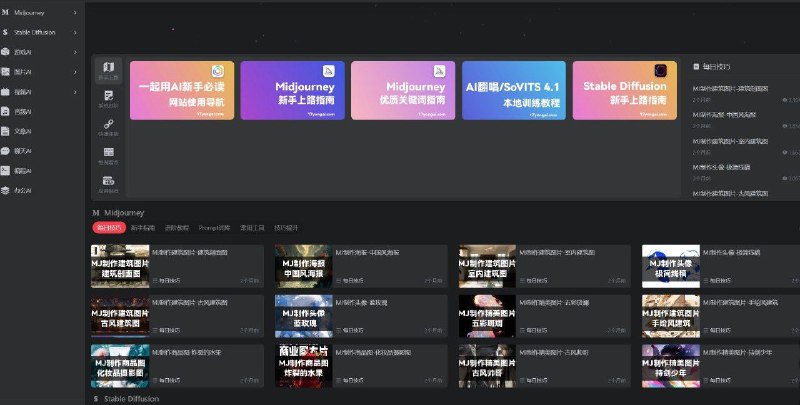Viewport: 800px width, 405px height.
Task: Expand the Stable Diffusion sidebar chevron
Action: (x=75, y=33)
